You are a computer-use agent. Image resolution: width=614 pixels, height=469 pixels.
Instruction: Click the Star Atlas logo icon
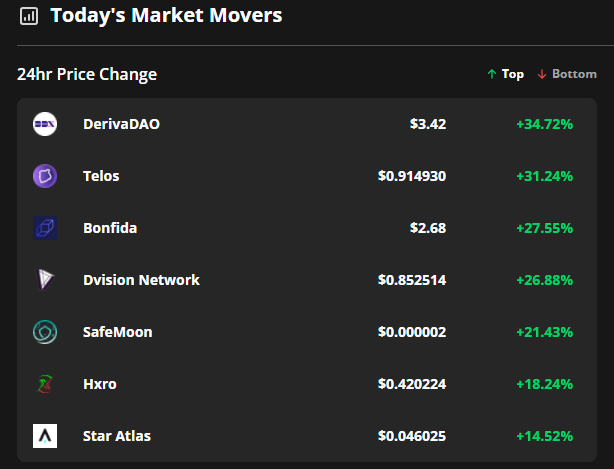pos(45,436)
